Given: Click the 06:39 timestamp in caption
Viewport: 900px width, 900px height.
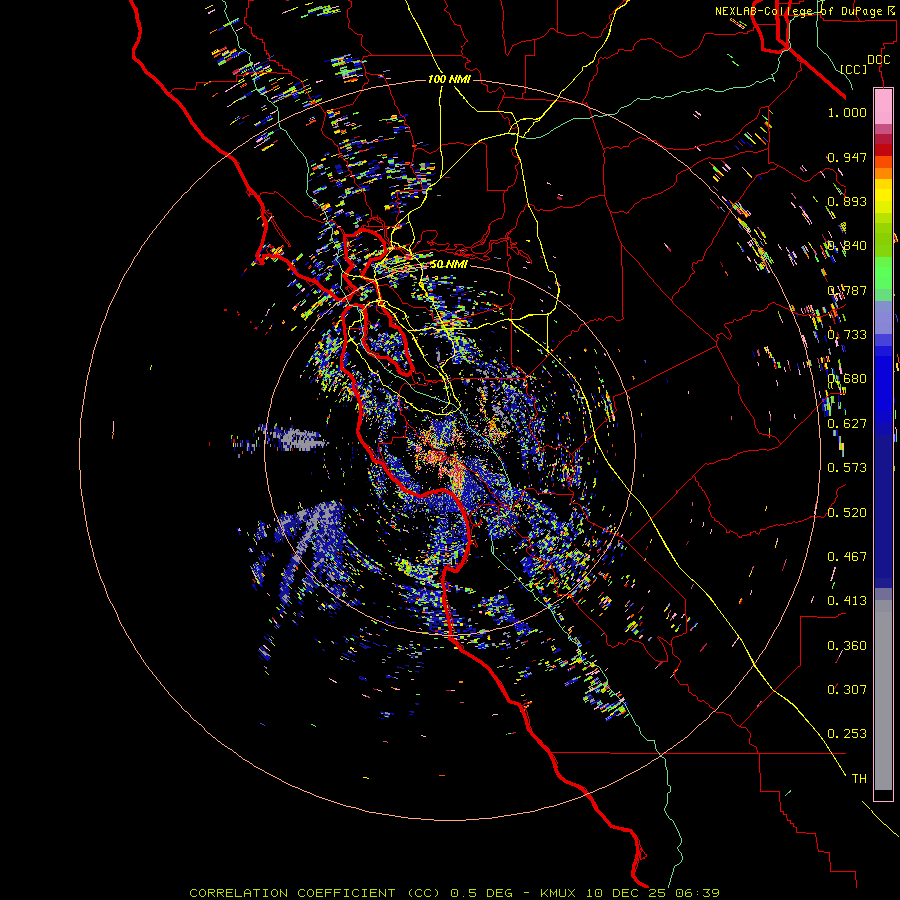Looking at the screenshot, I should pyautogui.click(x=698, y=893).
